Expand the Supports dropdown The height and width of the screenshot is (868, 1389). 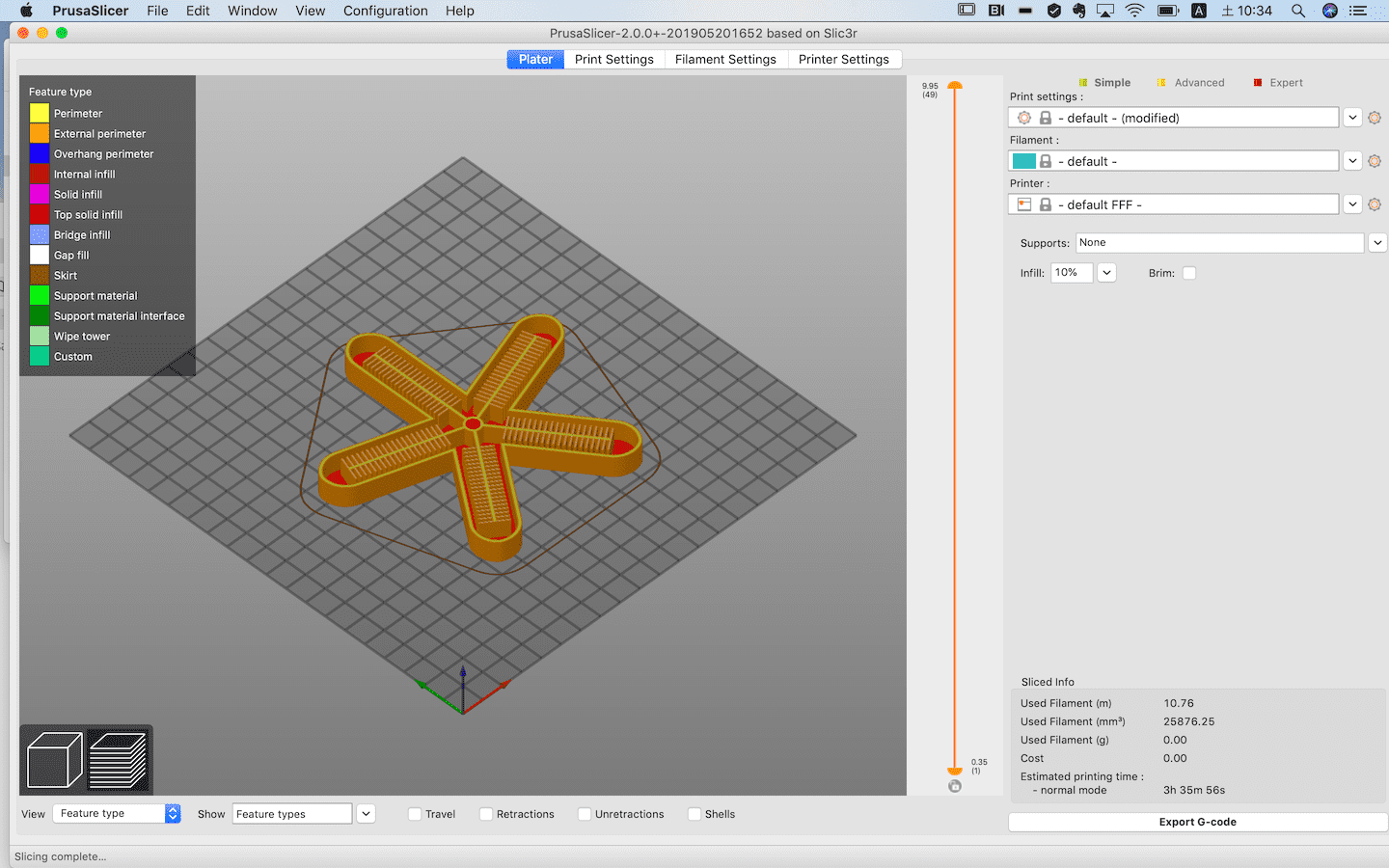tap(1377, 243)
